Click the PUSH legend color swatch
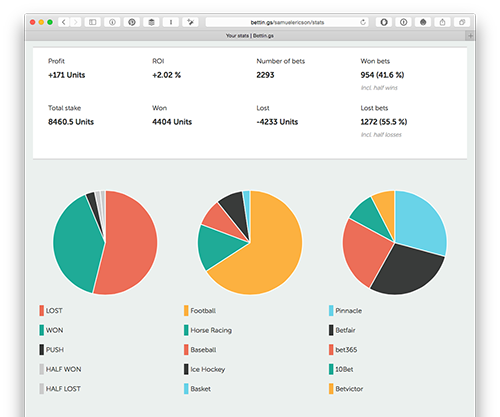This screenshot has width=500, height=417. coord(42,350)
